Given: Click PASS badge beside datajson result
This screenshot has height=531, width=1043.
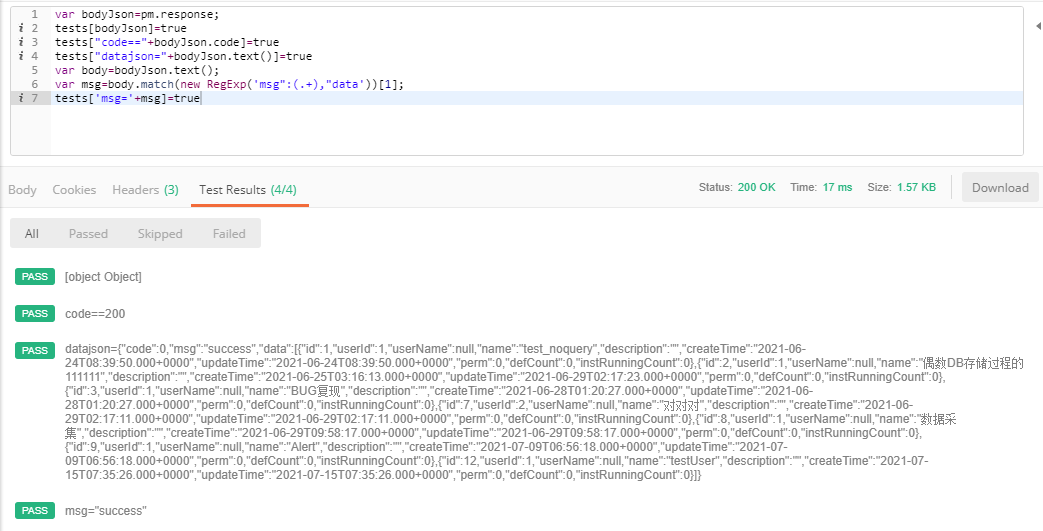Looking at the screenshot, I should (35, 350).
